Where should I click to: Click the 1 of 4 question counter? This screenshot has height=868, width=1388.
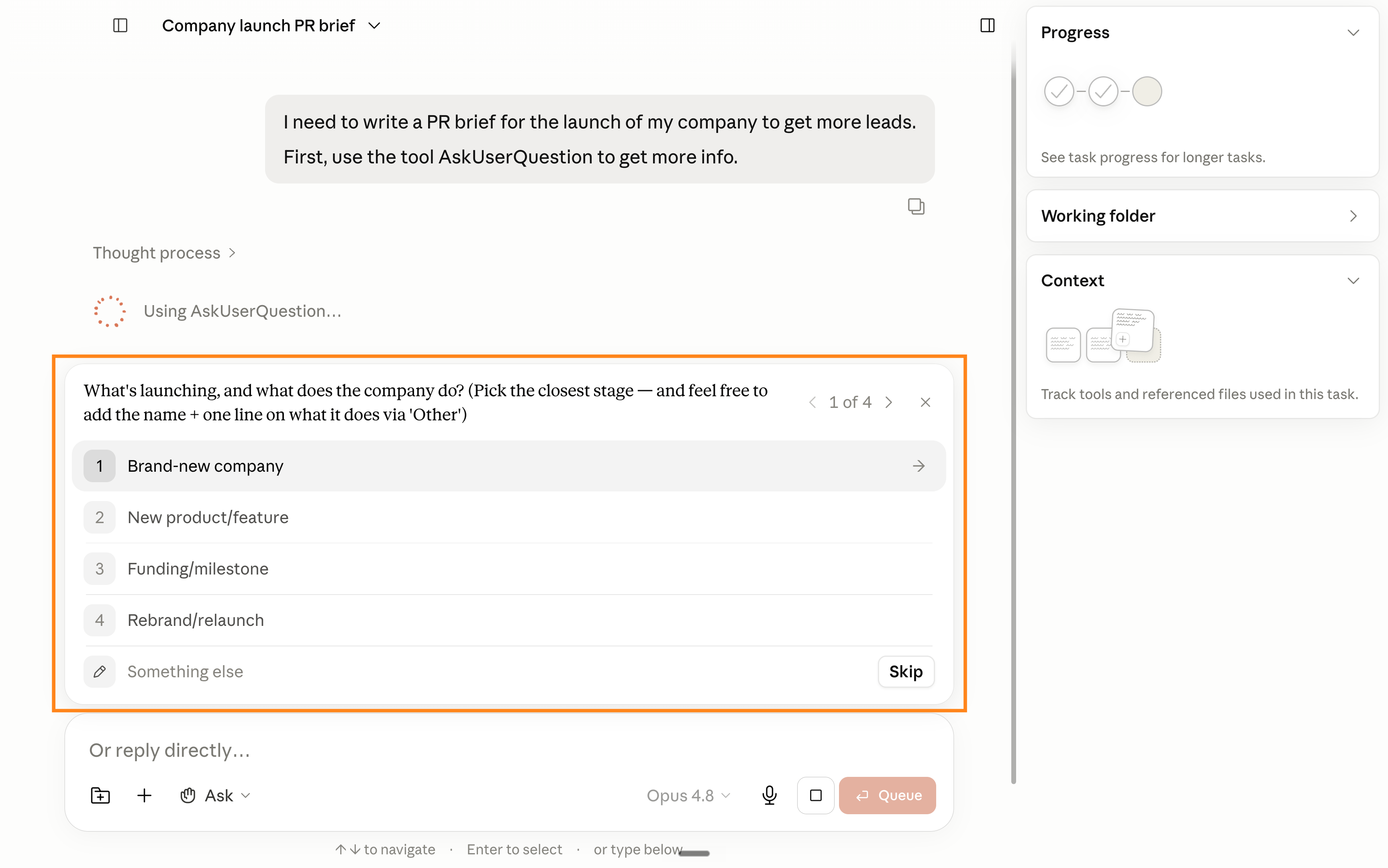pyautogui.click(x=850, y=402)
